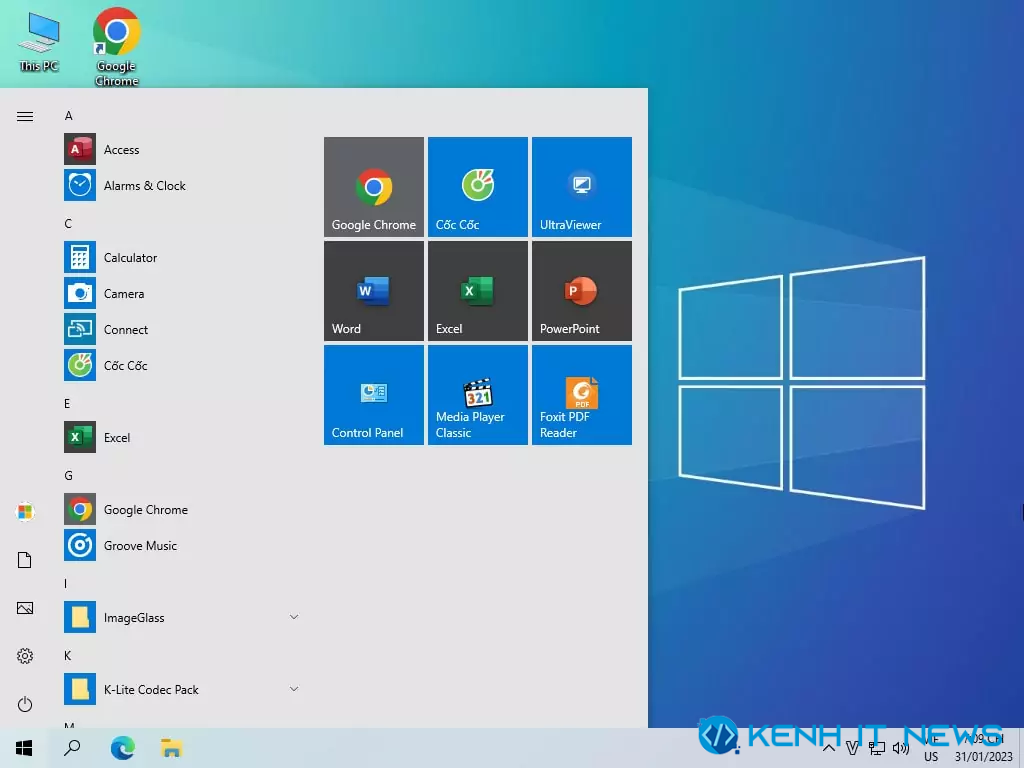The height and width of the screenshot is (768, 1024).
Task: Click the letter A group header
Action: coord(69,116)
